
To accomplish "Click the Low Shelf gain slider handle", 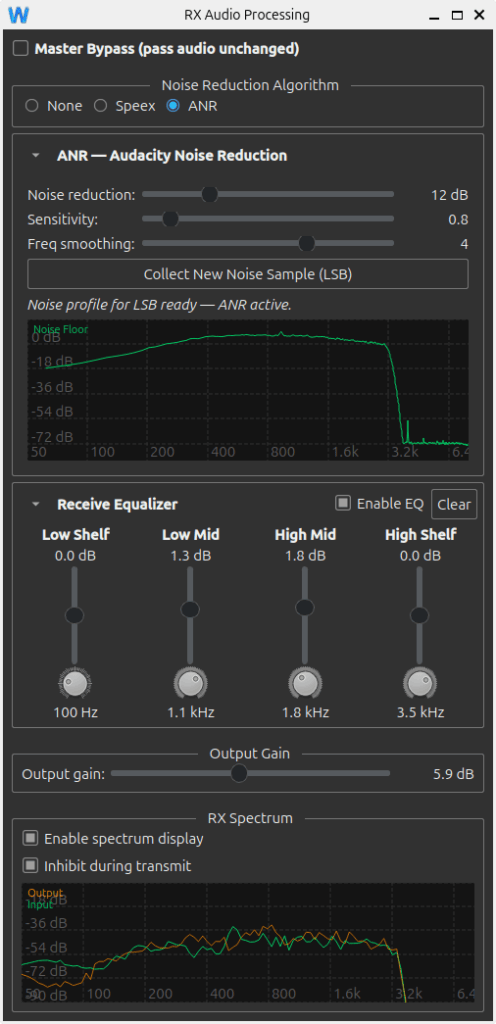I will [75, 615].
